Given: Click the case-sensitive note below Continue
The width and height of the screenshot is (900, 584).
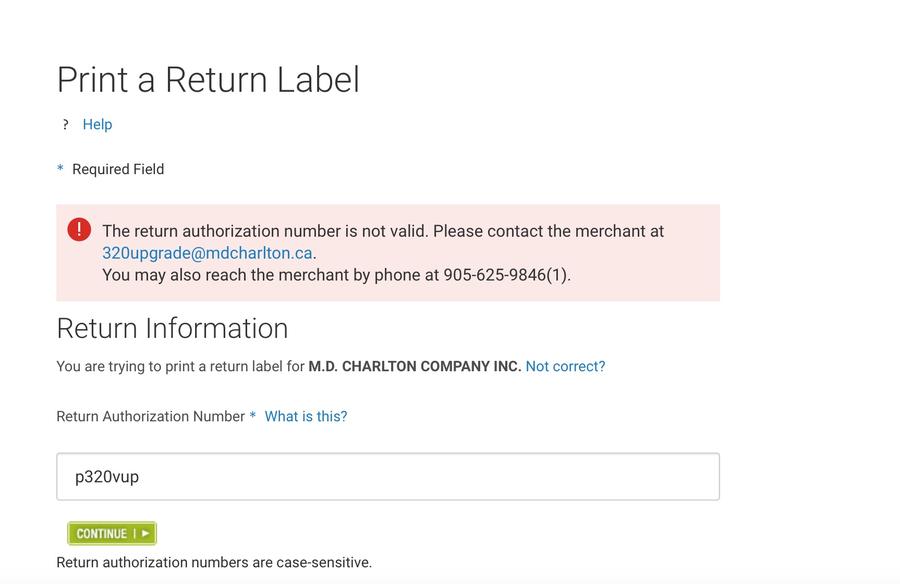Looking at the screenshot, I should coord(214,562).
